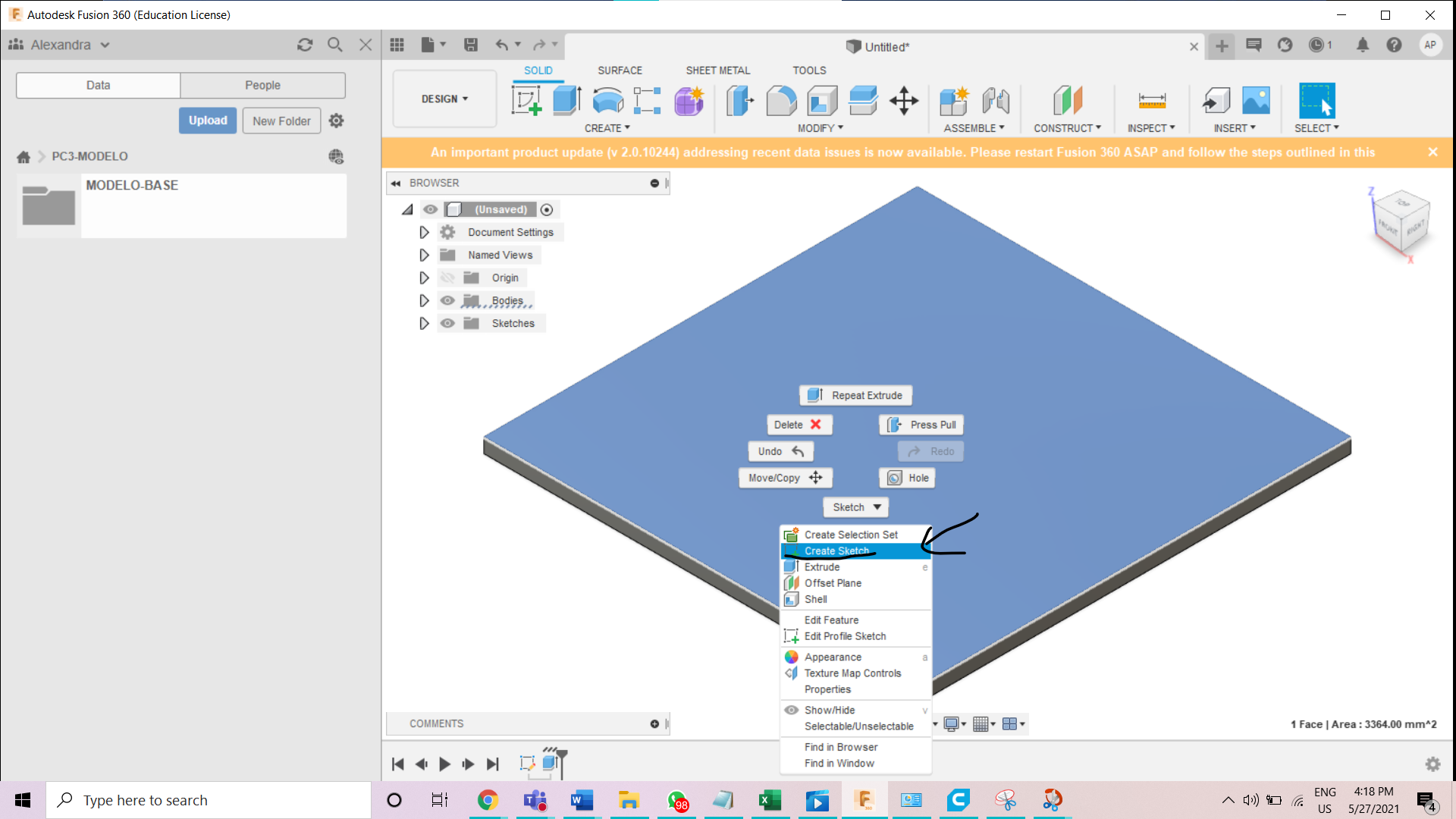This screenshot has height=819, width=1456.
Task: Open Excel from the Windows taskbar
Action: 770,800
